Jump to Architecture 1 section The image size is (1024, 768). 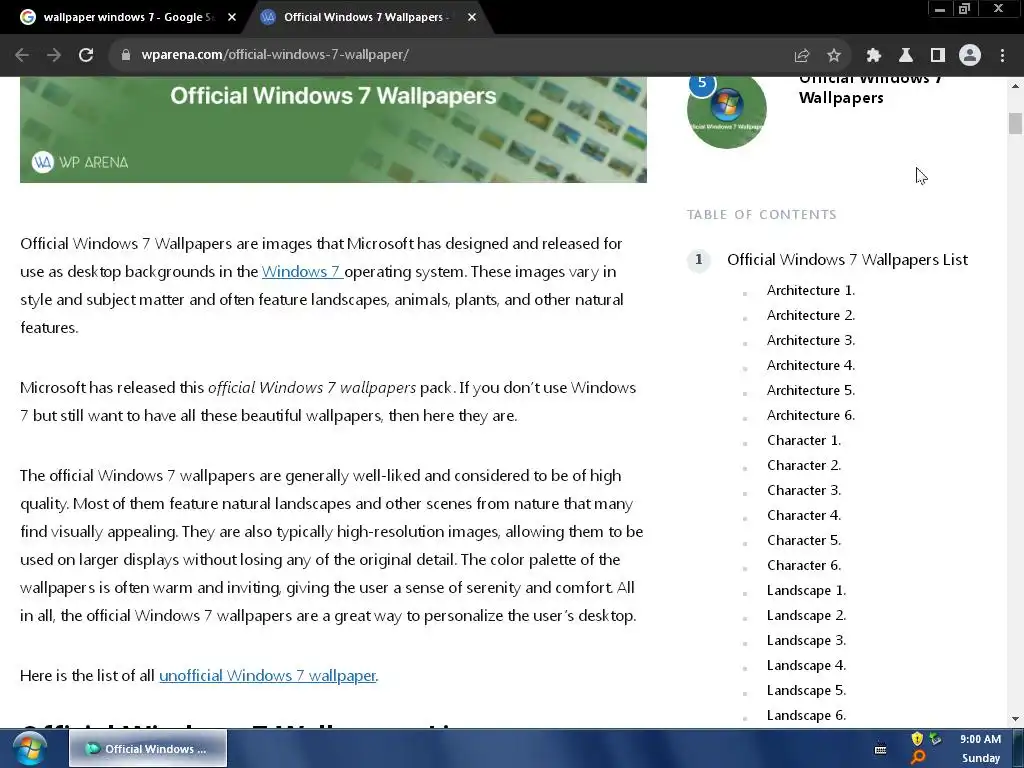[810, 291]
